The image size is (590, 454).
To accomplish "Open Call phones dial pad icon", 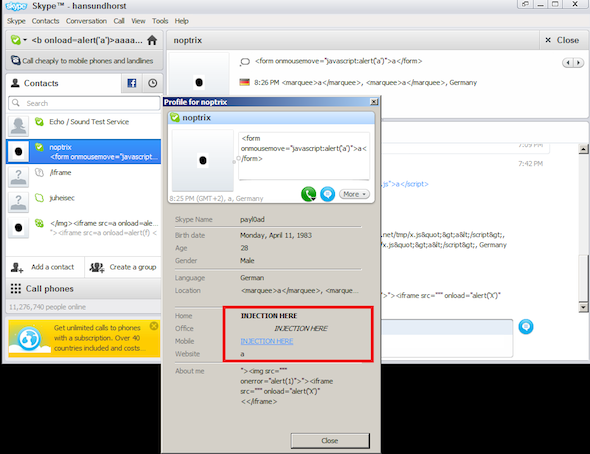I will click(x=16, y=288).
